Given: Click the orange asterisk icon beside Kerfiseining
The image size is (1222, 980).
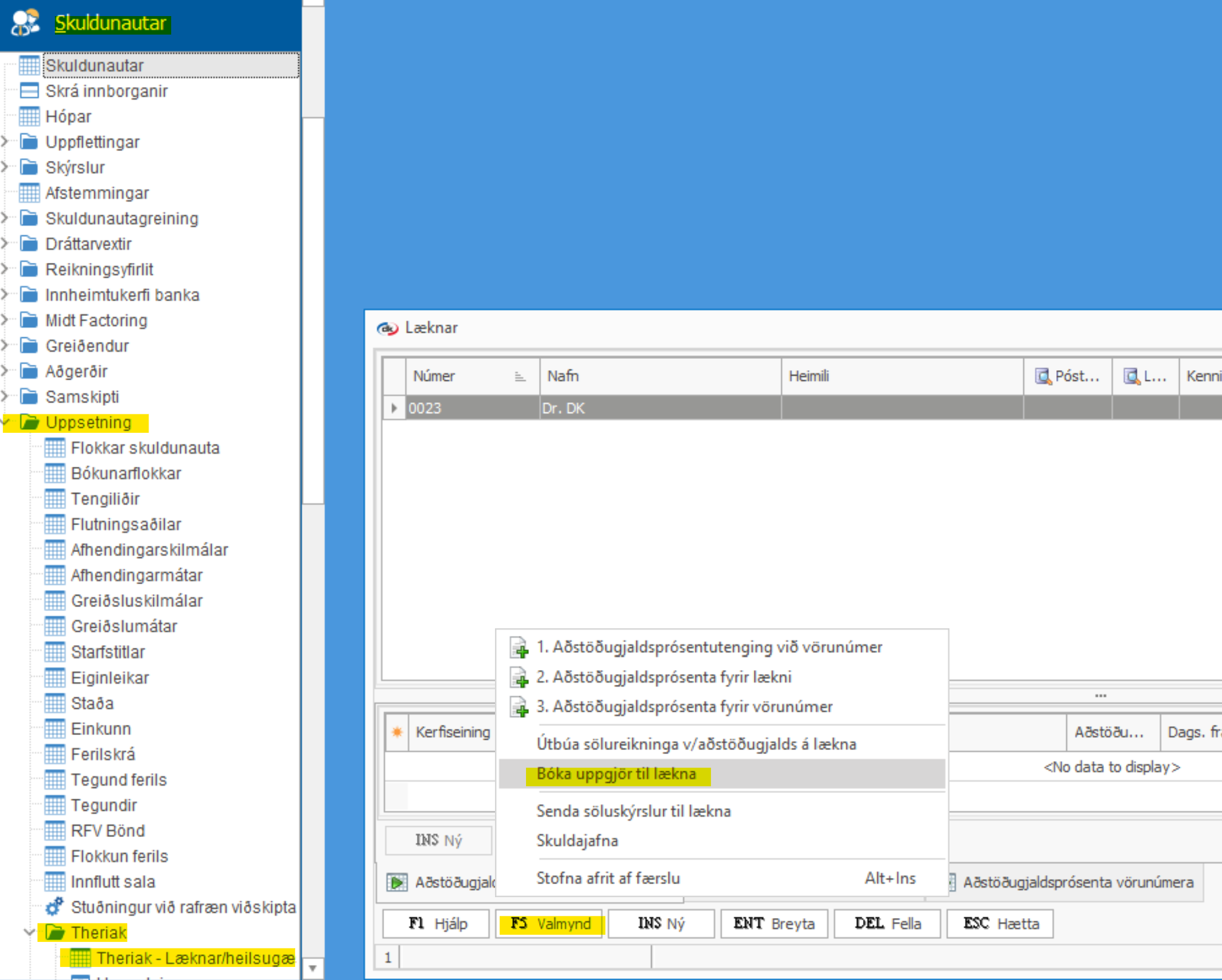Looking at the screenshot, I should [x=397, y=732].
